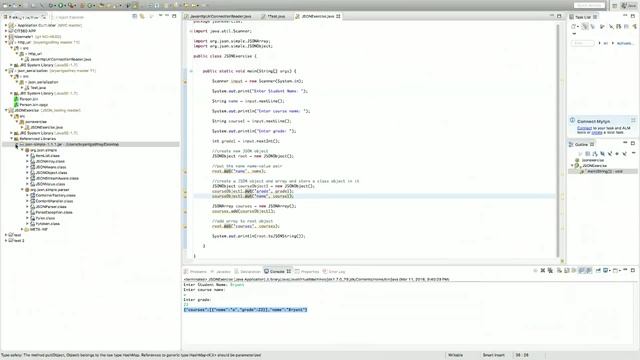Select the Person.bin.oops file
The image size is (640, 360).
click(33, 105)
